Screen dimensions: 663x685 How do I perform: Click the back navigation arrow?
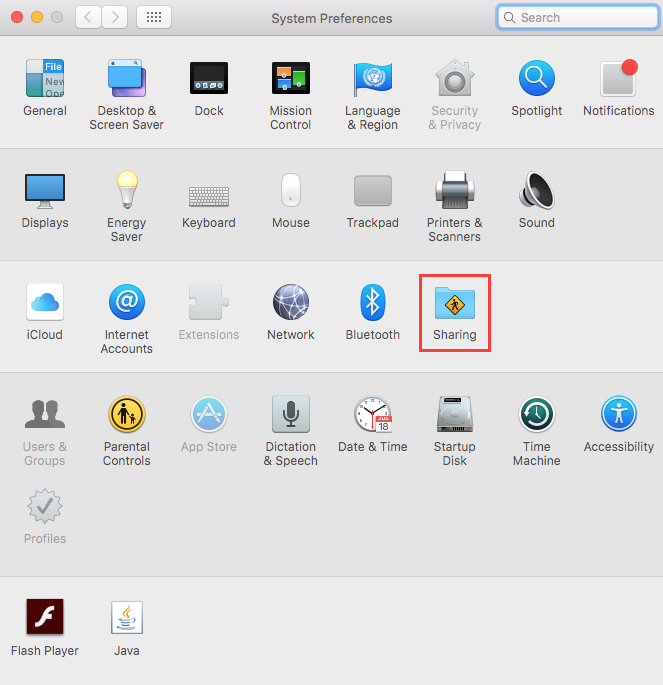[x=88, y=17]
